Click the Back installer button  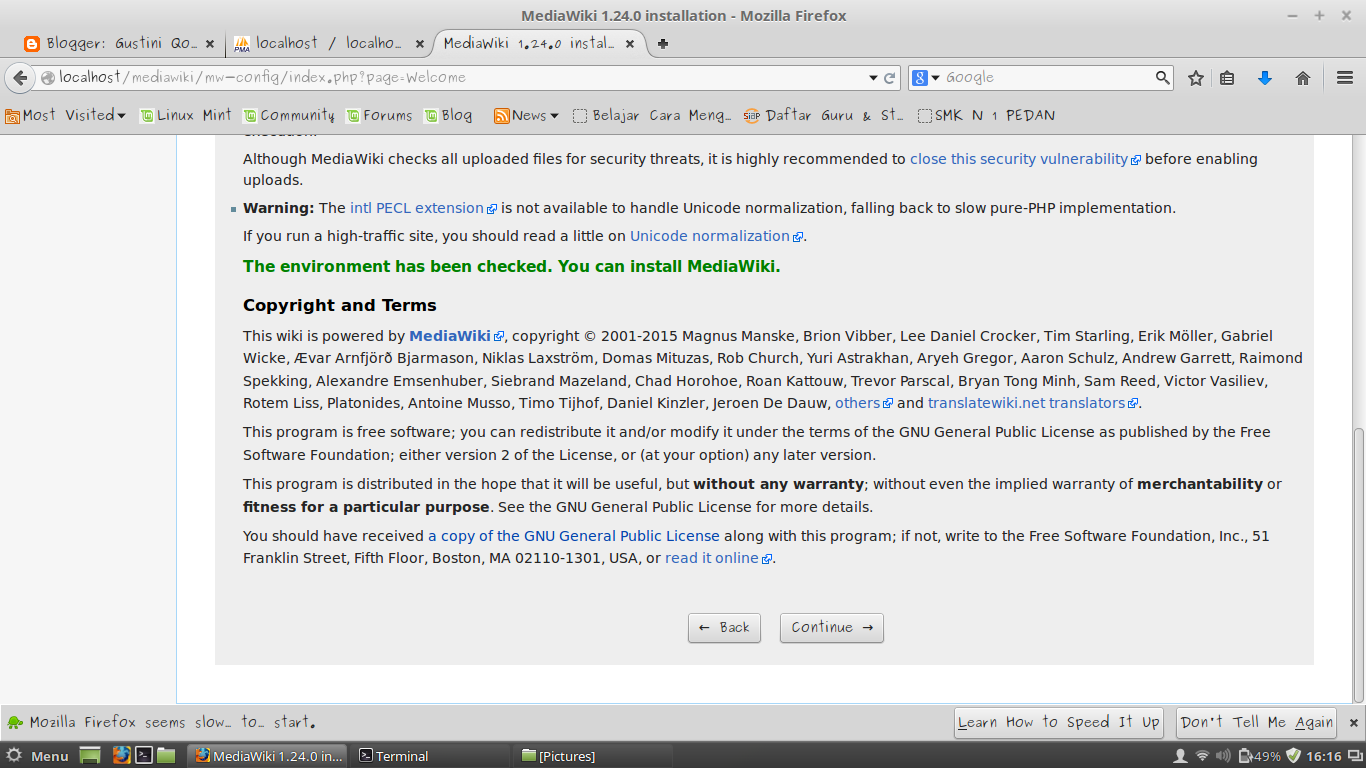coord(724,628)
